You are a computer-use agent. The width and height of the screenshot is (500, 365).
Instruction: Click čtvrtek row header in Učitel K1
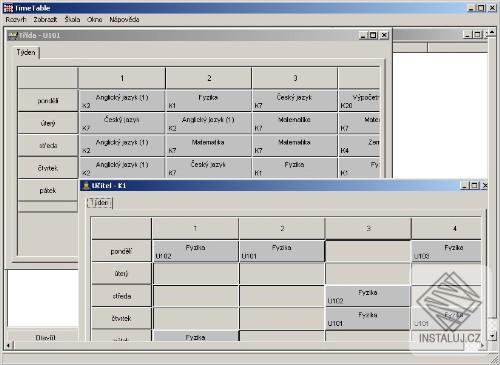pos(121,318)
